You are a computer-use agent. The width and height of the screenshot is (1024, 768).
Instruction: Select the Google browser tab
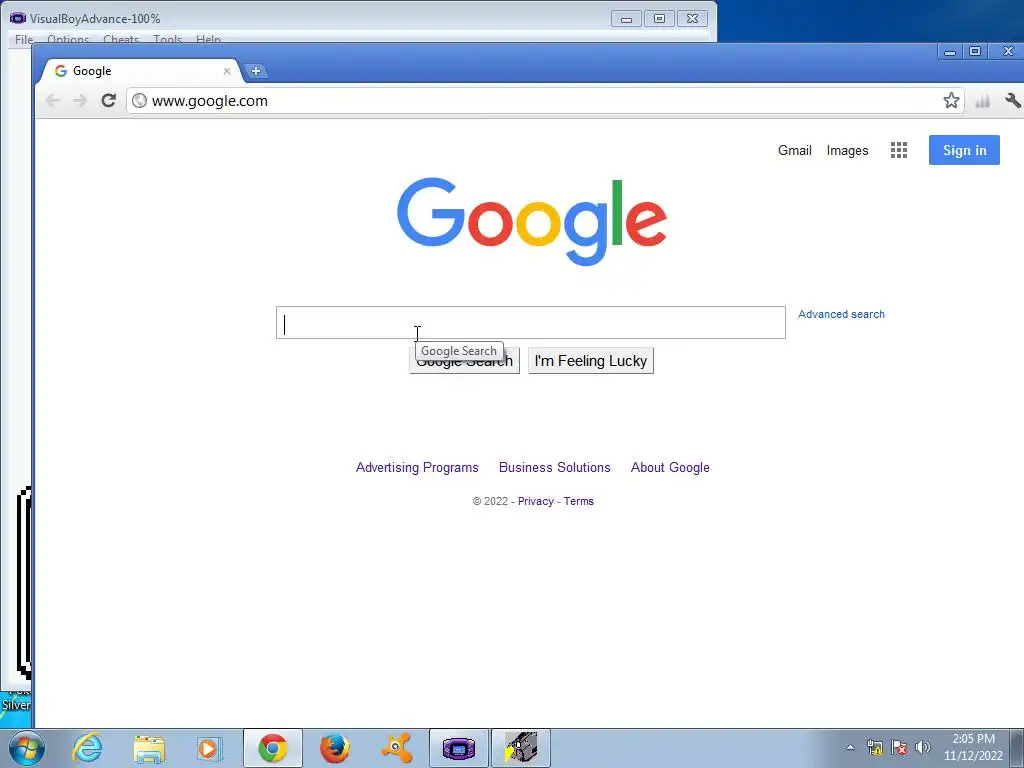point(140,71)
